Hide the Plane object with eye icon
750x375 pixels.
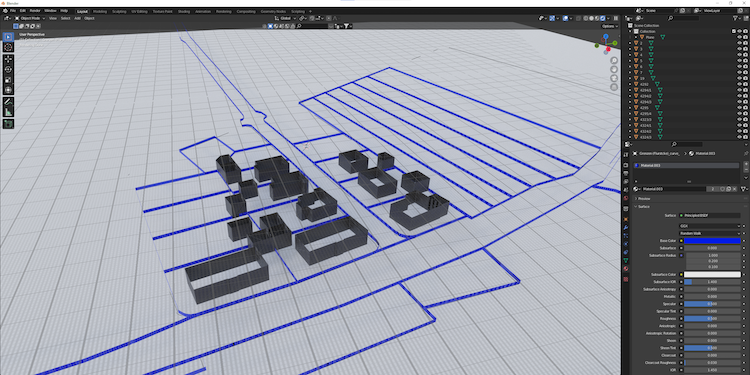739,37
